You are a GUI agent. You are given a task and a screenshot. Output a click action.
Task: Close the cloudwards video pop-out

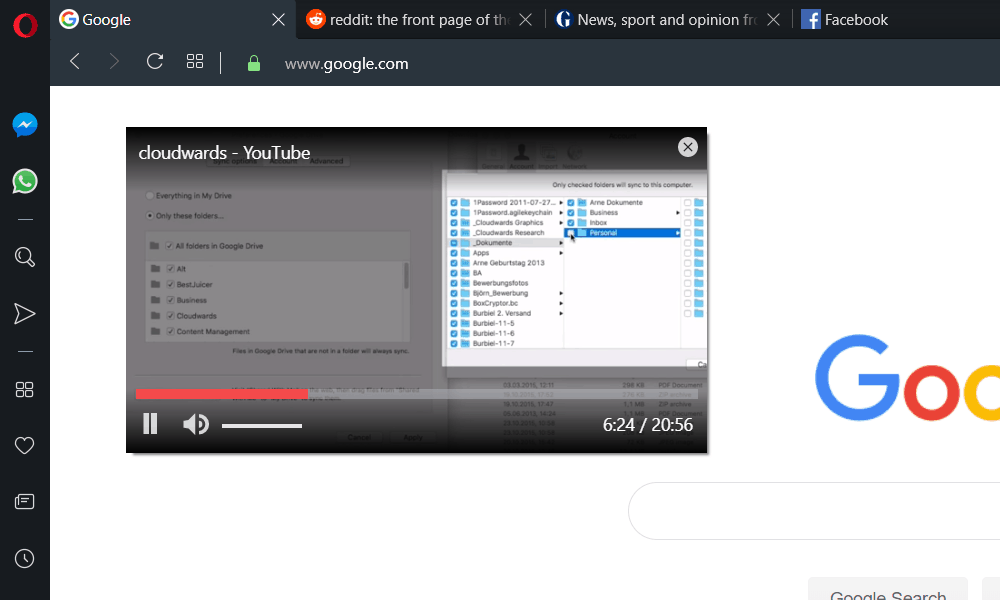[x=688, y=147]
